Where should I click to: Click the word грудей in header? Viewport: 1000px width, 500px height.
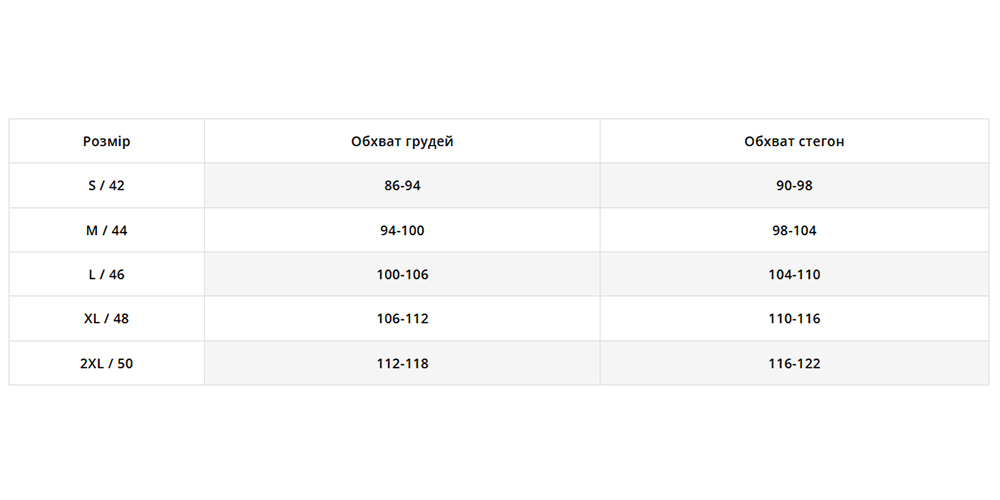click(x=430, y=142)
